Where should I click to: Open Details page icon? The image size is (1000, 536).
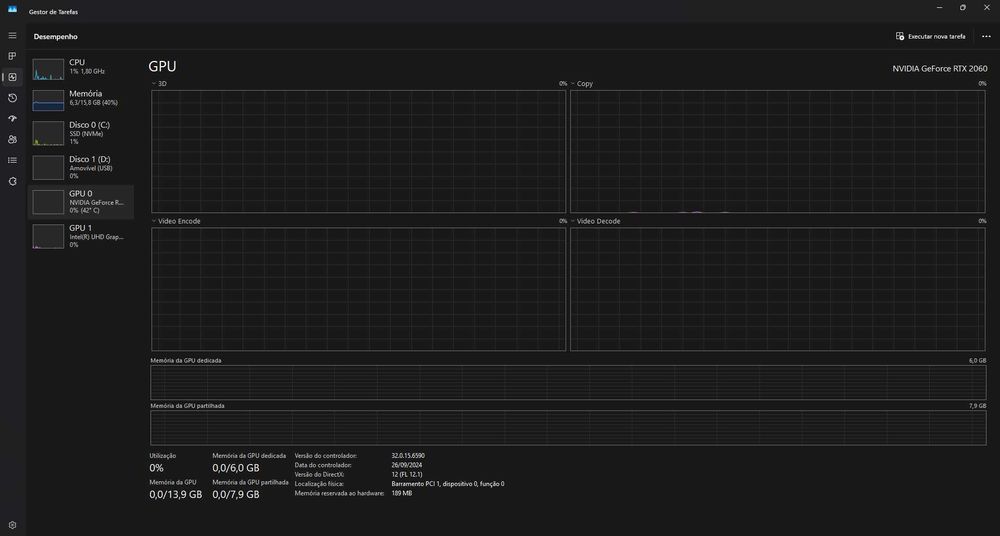pyautogui.click(x=12, y=160)
